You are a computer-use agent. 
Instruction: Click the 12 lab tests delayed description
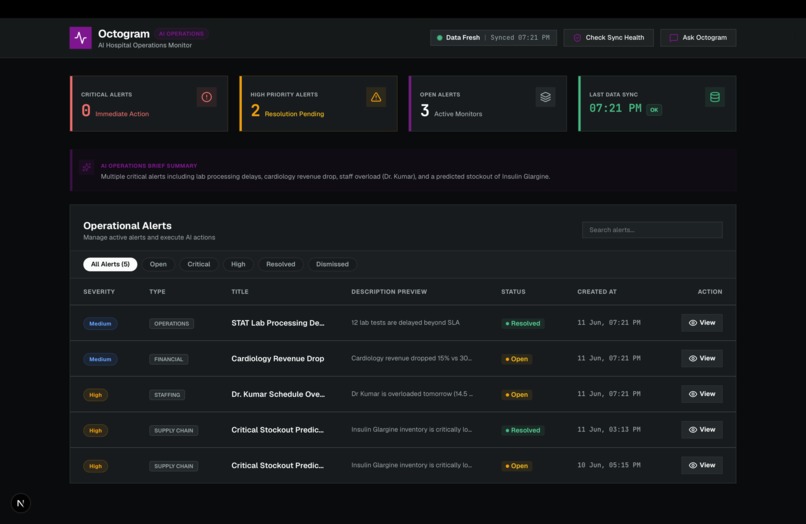tap(406, 322)
